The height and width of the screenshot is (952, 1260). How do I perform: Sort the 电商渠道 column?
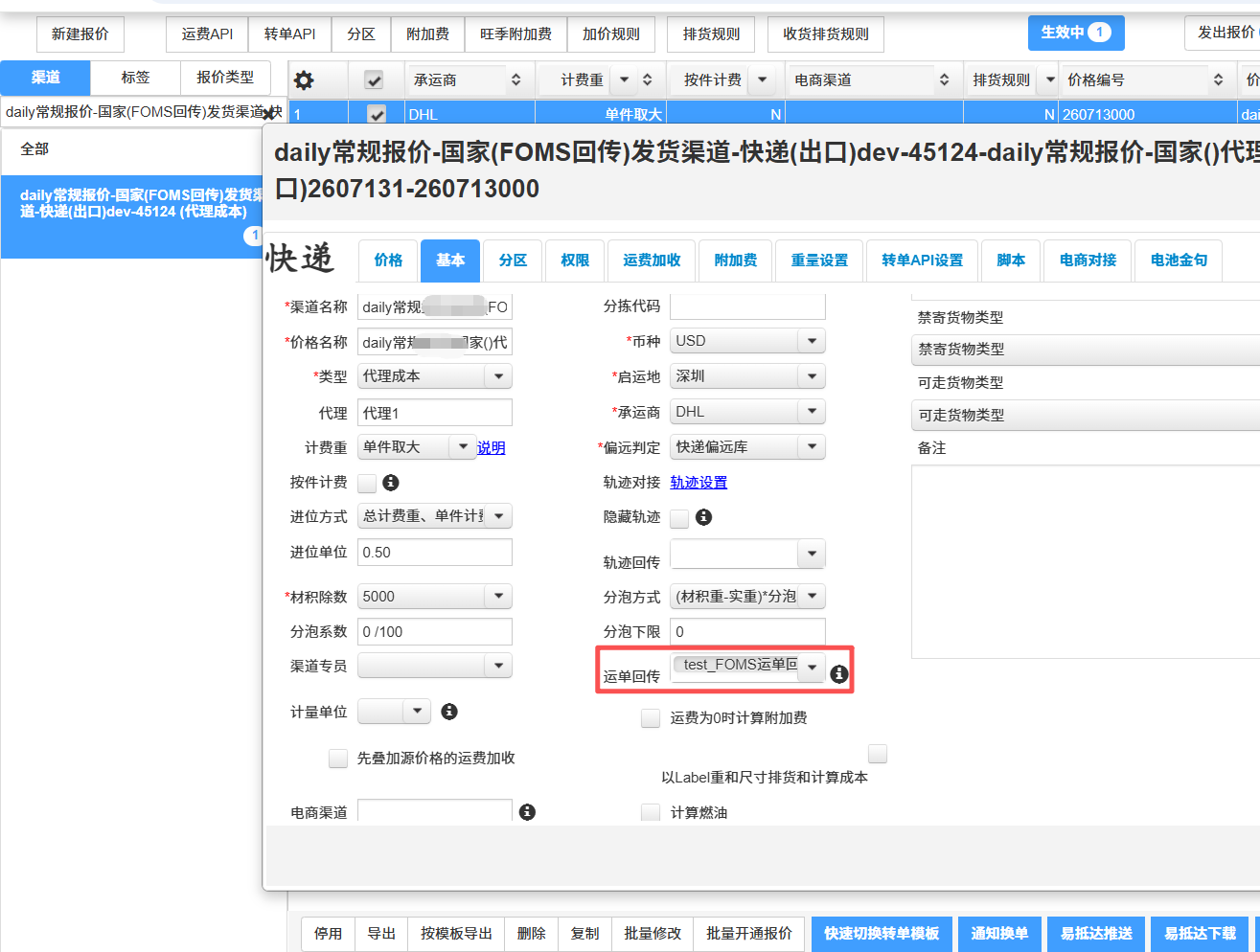pyautogui.click(x=944, y=80)
